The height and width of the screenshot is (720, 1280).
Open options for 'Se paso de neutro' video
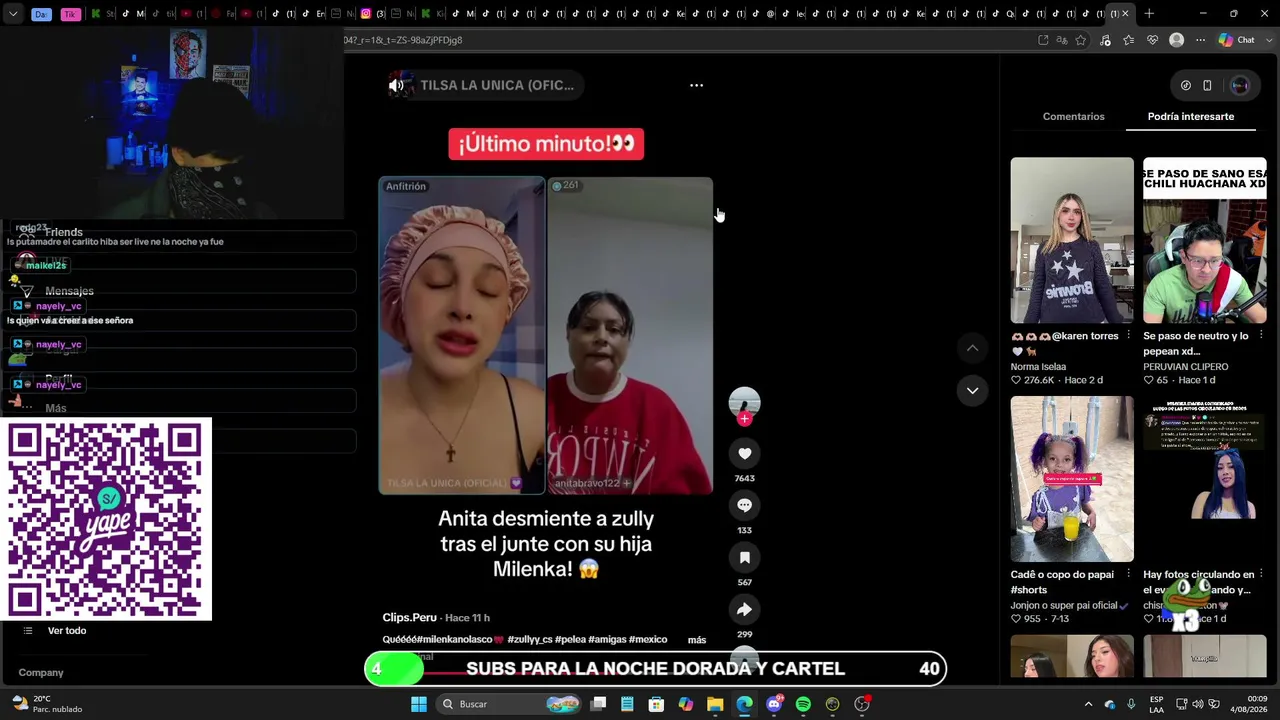pos(1261,336)
